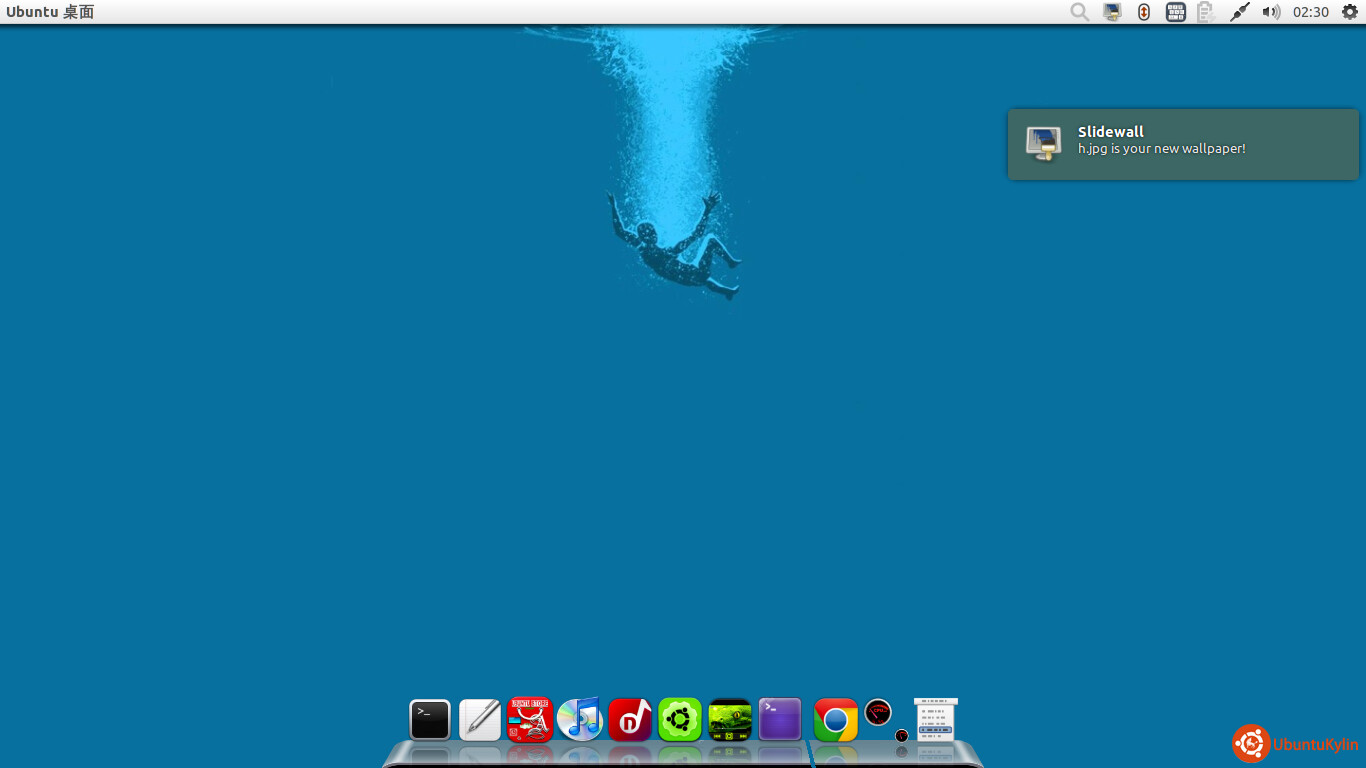
Task: Click the orange up-down arrow indicator
Action: tap(1144, 12)
